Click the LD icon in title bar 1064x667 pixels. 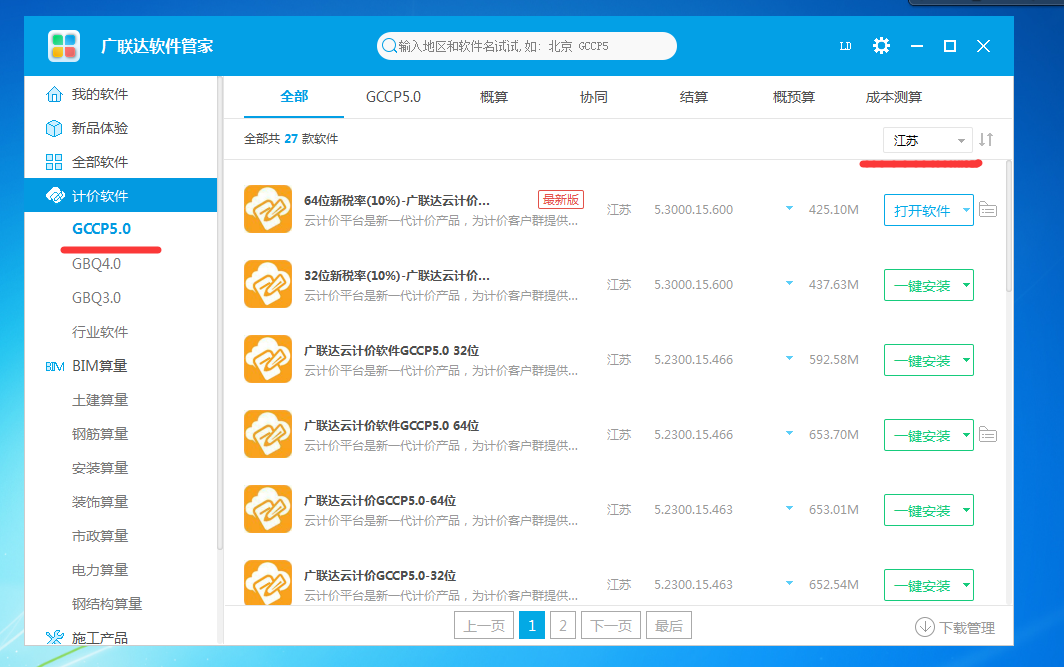click(846, 46)
